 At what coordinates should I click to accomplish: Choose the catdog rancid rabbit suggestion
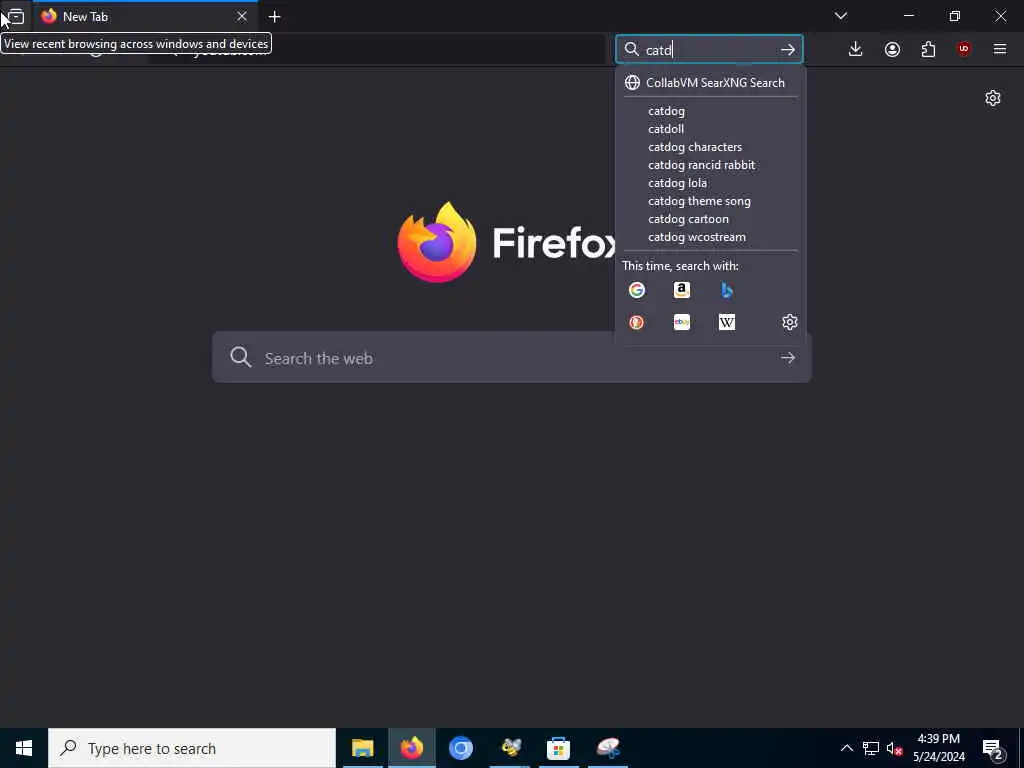point(711,165)
